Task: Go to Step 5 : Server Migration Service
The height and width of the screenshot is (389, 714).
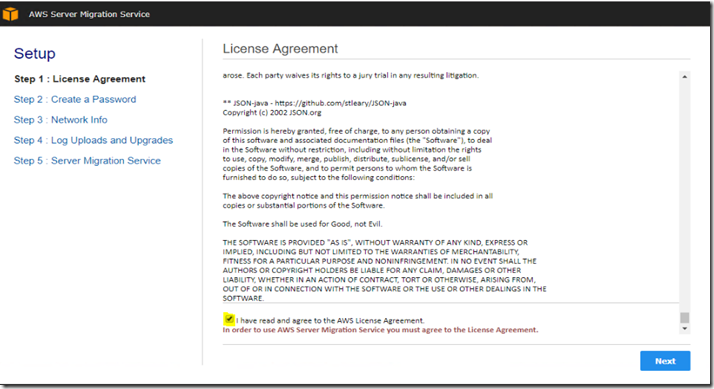Action: pos(87,161)
